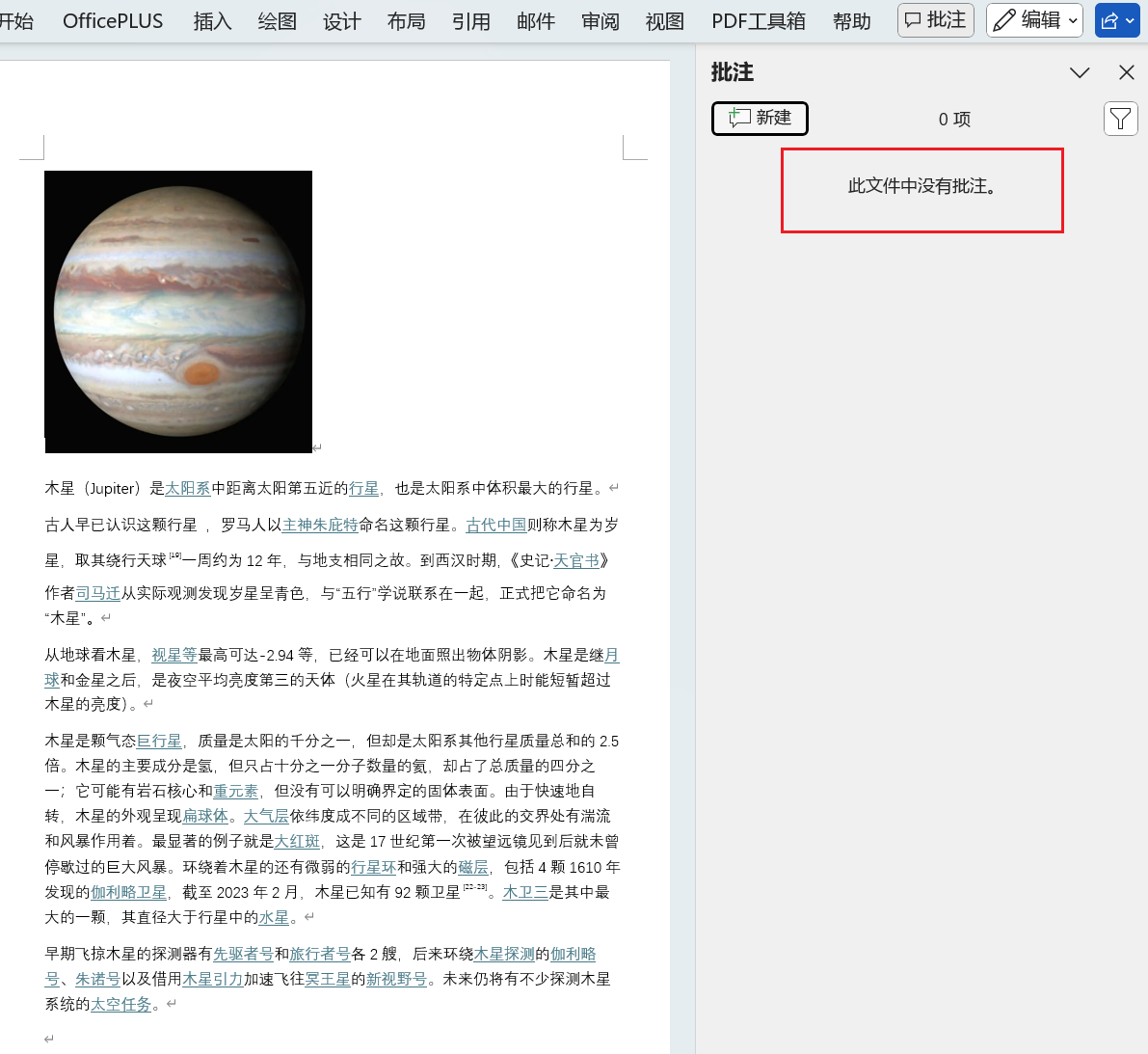This screenshot has height=1054, width=1148.
Task: Click the 大红斑 hyperlink
Action: [x=296, y=841]
